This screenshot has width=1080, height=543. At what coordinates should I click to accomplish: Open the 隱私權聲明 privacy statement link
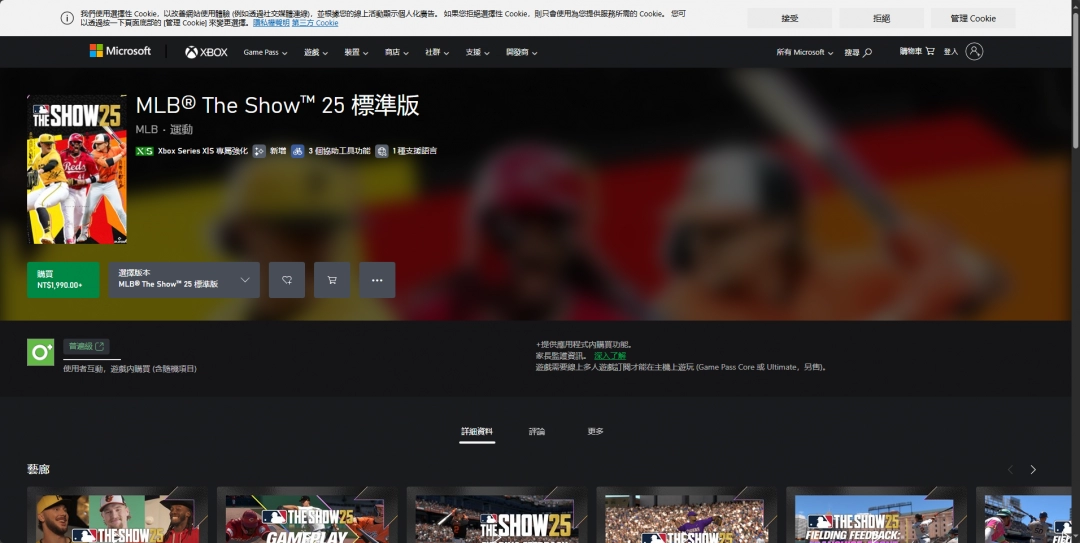pyautogui.click(x=271, y=23)
